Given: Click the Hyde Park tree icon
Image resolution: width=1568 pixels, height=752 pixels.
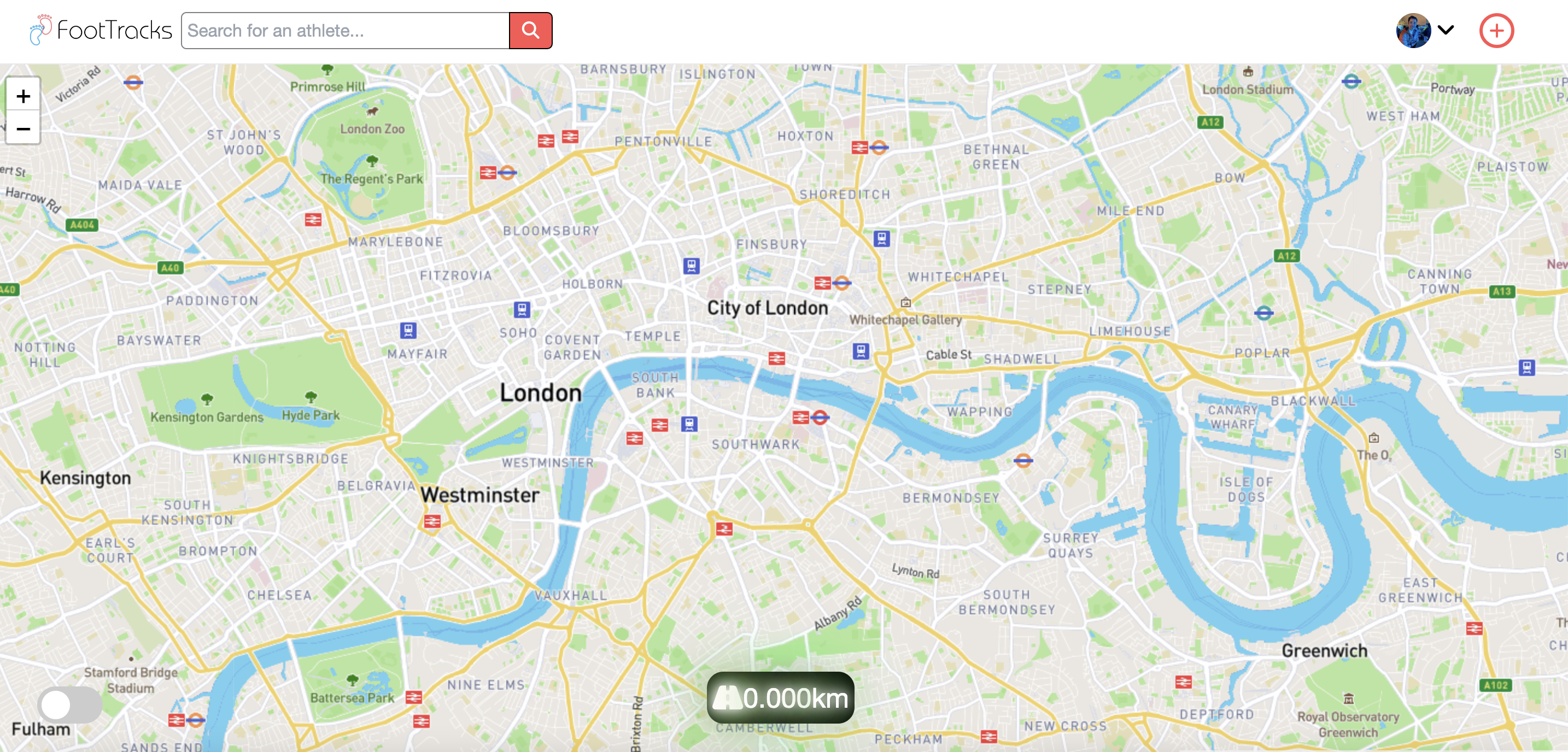Looking at the screenshot, I should click(x=311, y=397).
